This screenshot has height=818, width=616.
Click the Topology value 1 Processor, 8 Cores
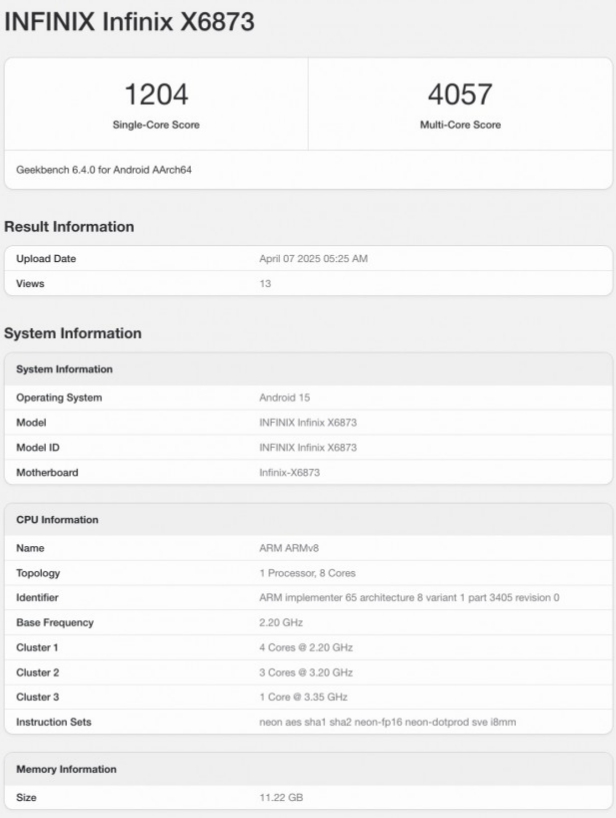point(307,573)
